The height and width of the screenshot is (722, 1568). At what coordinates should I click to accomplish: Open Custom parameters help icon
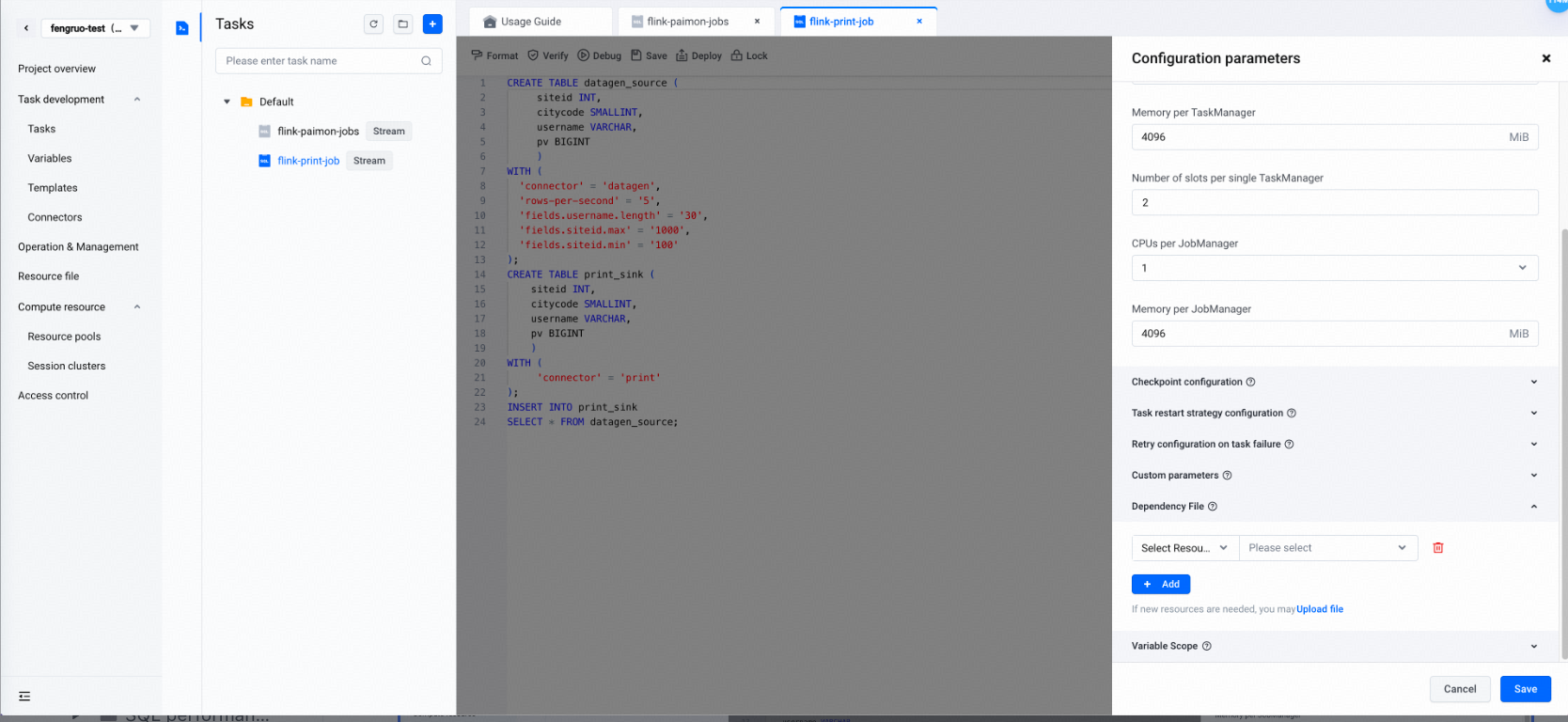click(1227, 475)
